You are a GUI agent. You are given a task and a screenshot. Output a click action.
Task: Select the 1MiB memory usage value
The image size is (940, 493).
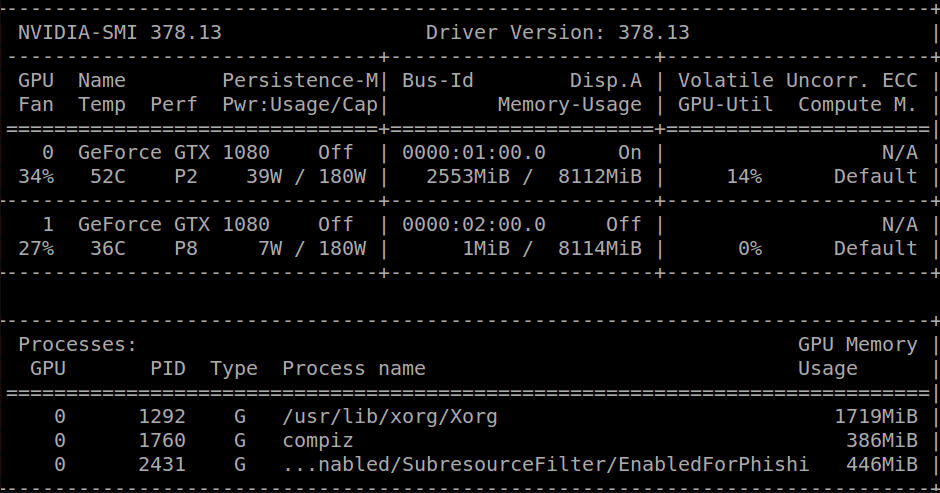tap(486, 248)
